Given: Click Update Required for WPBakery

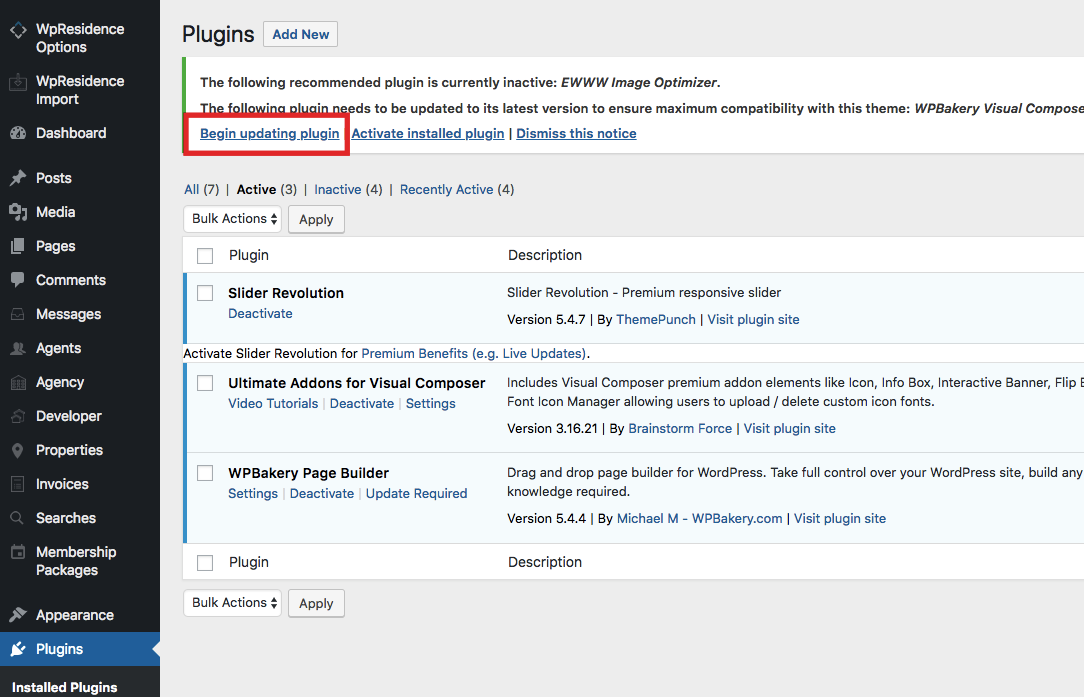Looking at the screenshot, I should 417,494.
